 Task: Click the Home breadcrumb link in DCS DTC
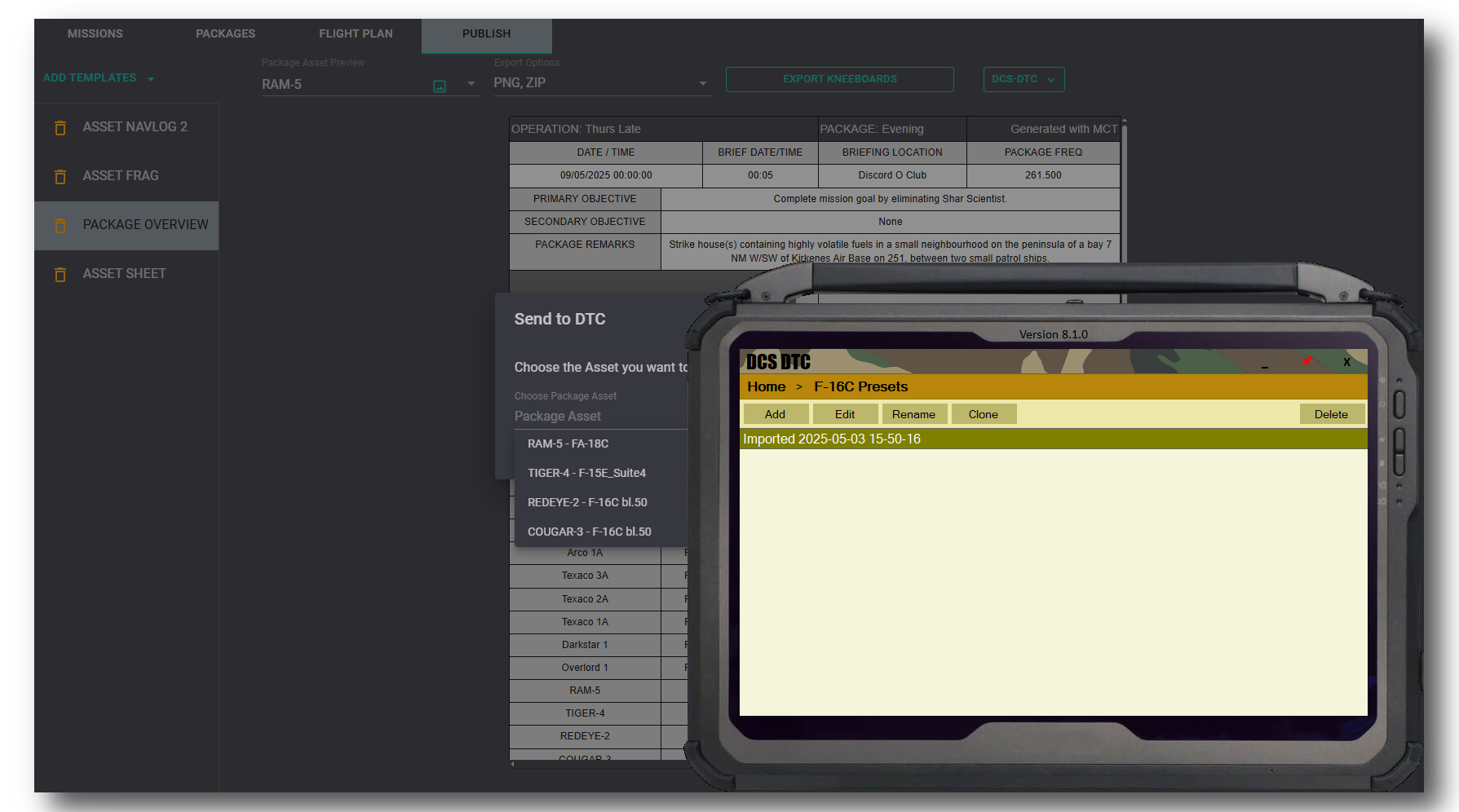click(766, 386)
